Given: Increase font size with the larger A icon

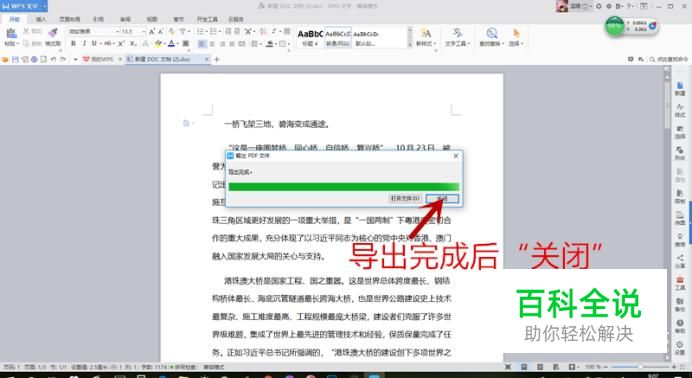Looking at the screenshot, I should point(151,31).
